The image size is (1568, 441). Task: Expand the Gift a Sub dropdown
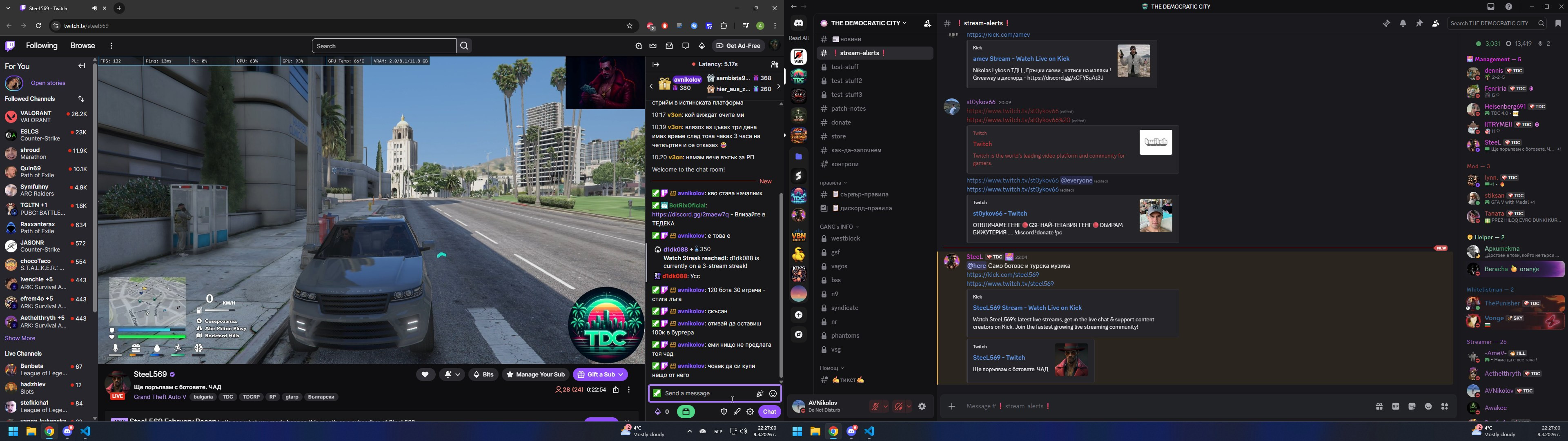pos(621,374)
